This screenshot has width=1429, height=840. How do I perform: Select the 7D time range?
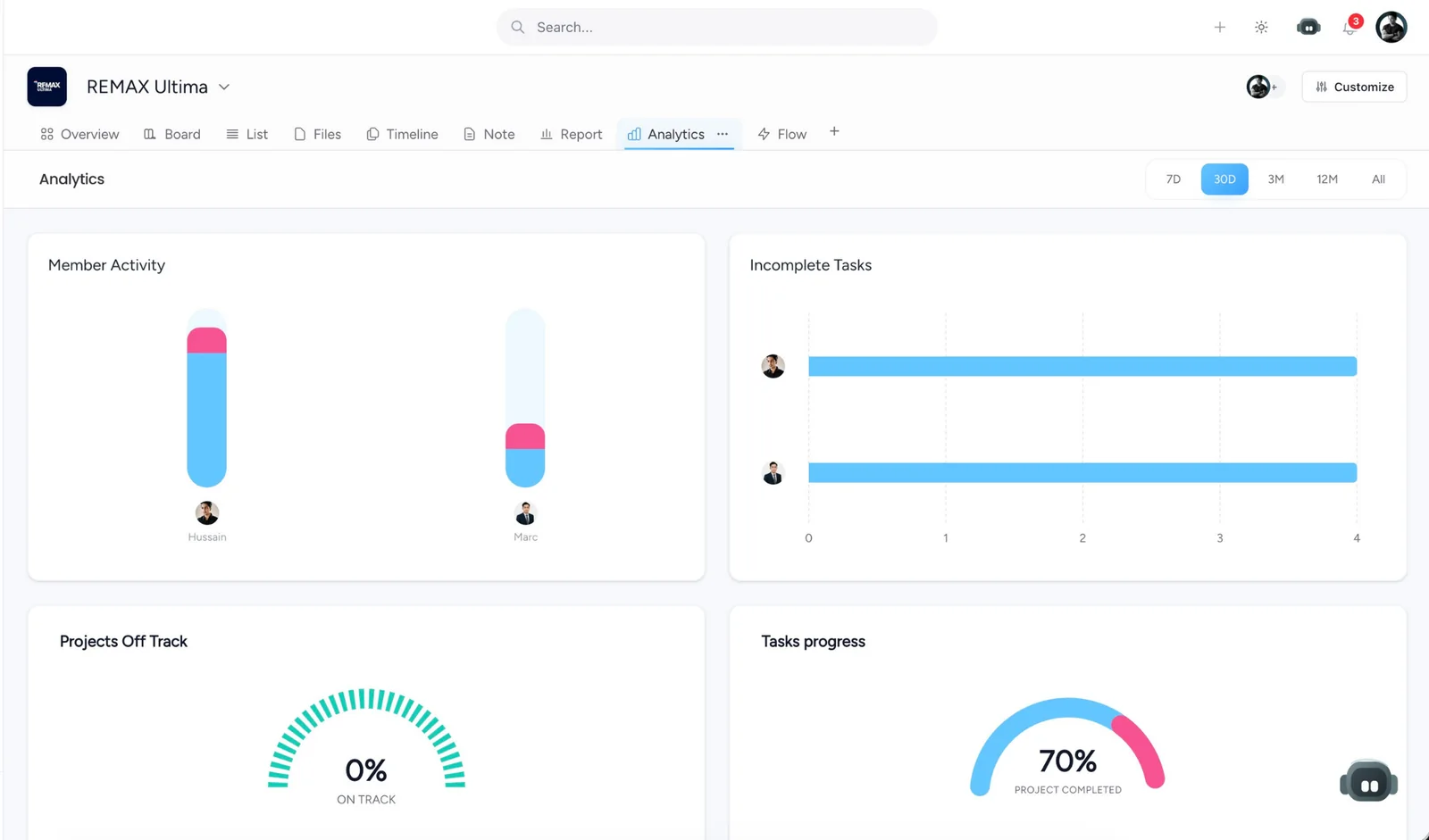point(1174,179)
